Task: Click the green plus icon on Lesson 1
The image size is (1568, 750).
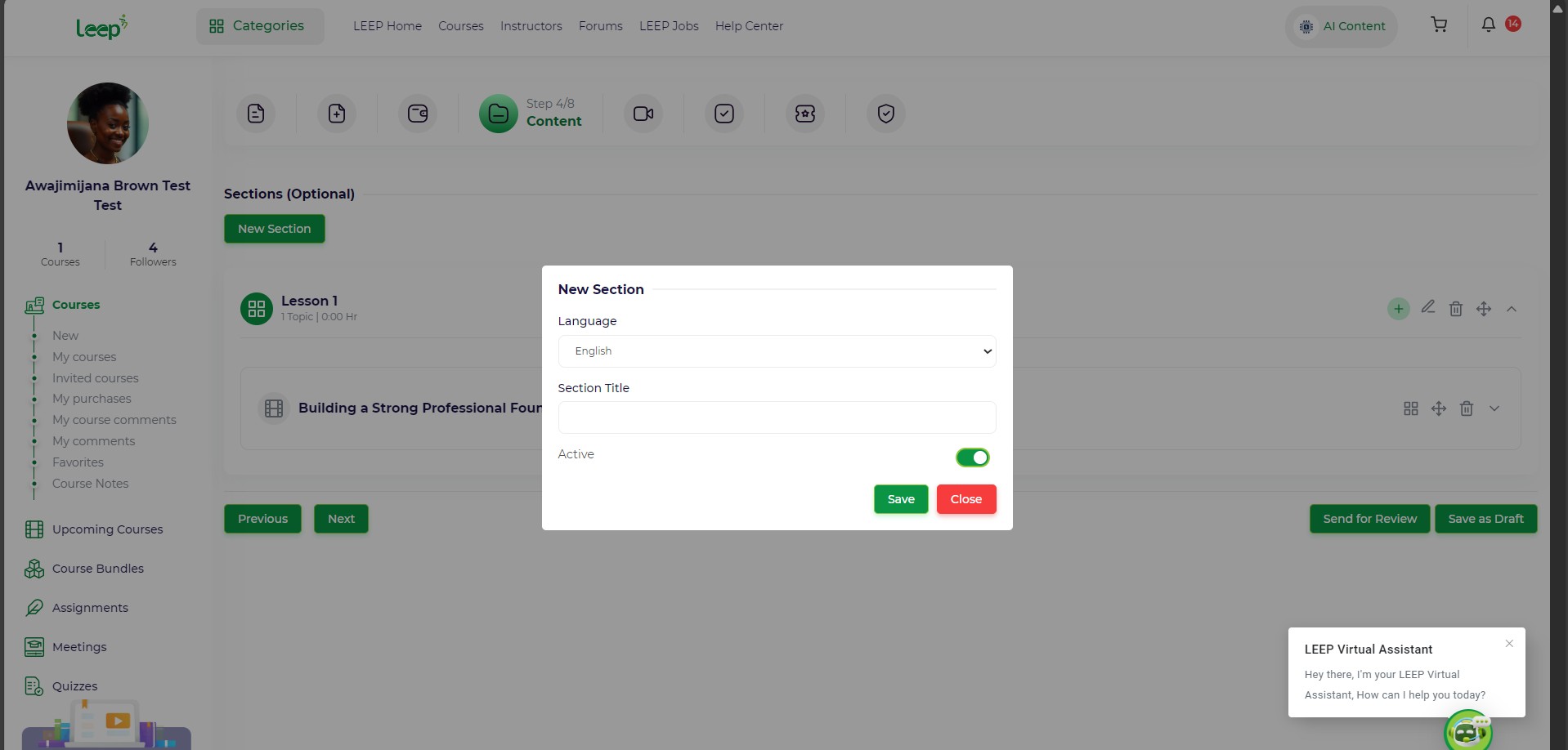Action: click(x=1398, y=309)
